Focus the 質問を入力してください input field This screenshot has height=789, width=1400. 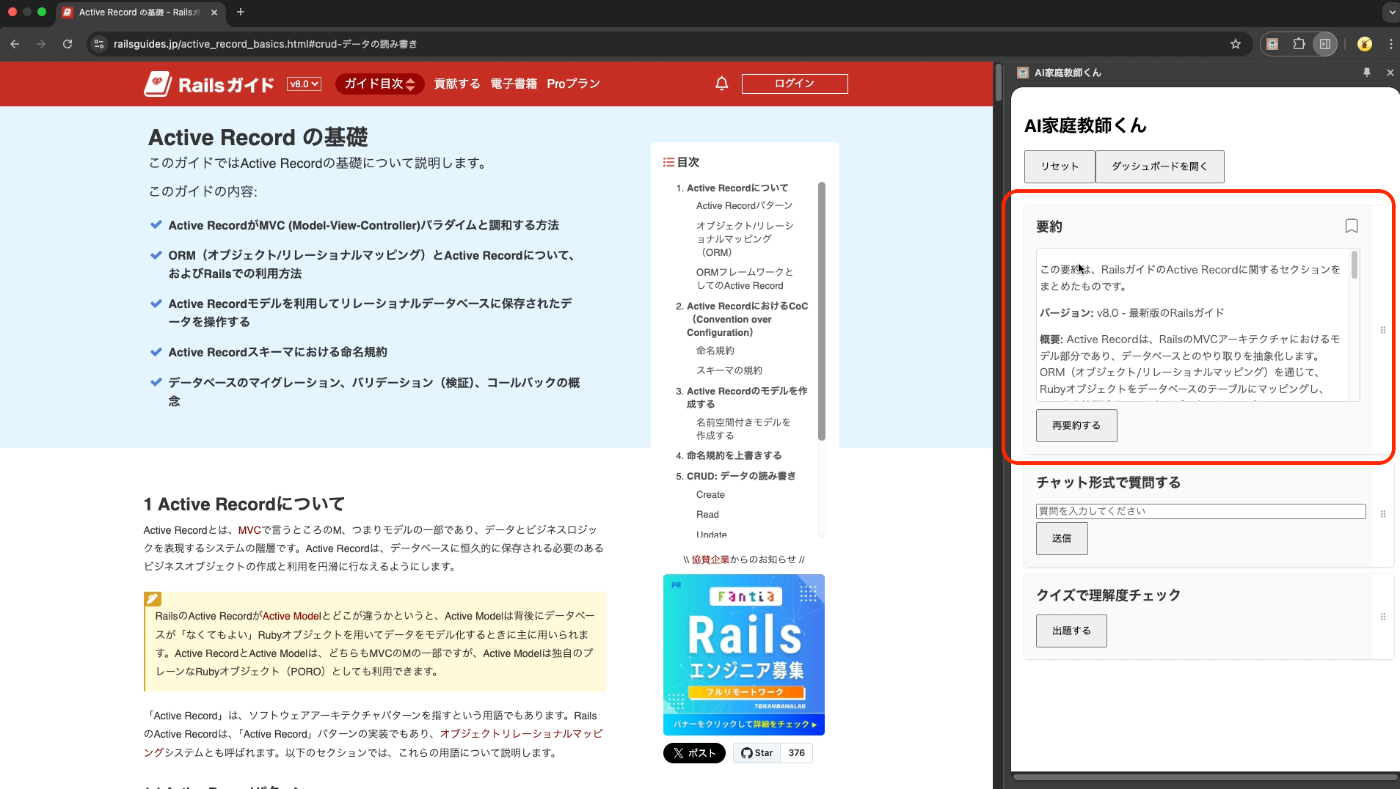[x=1200, y=511]
